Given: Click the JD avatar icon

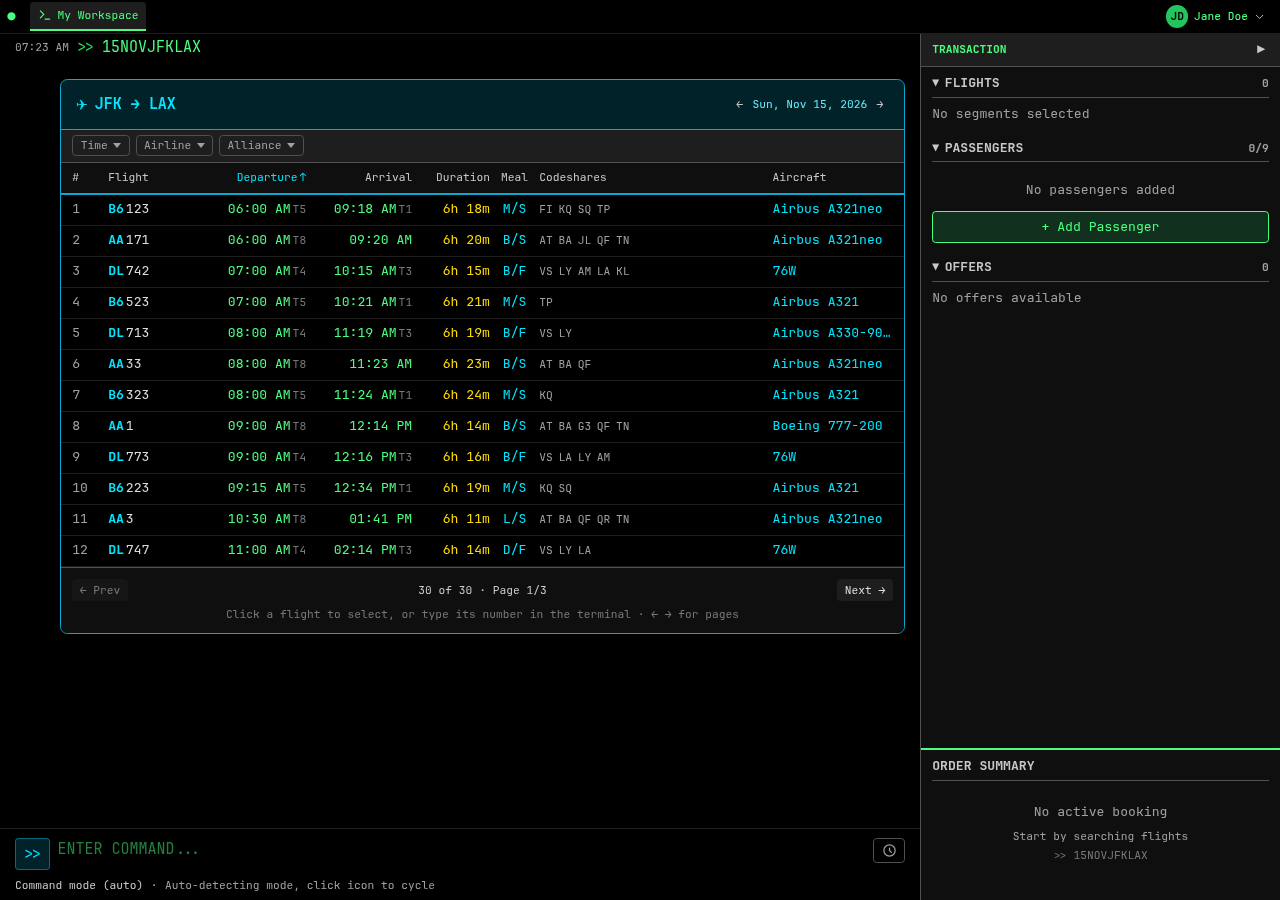Looking at the screenshot, I should pyautogui.click(x=1177, y=16).
